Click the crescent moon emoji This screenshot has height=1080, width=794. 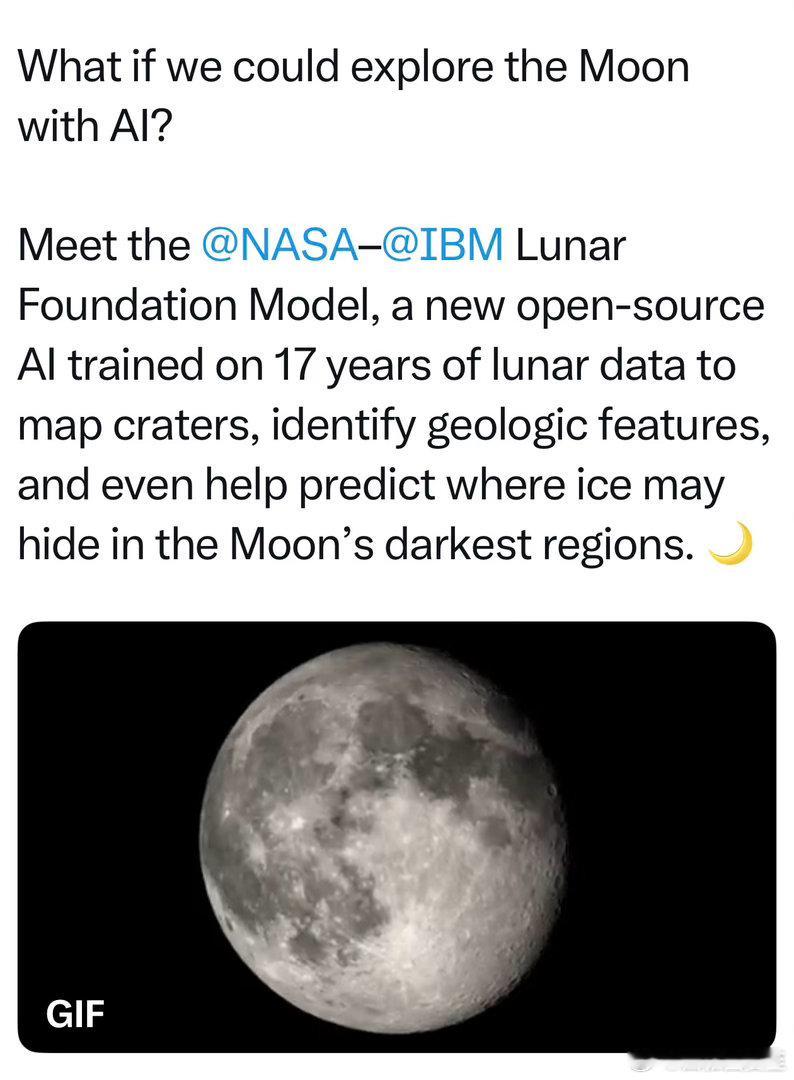point(731,544)
